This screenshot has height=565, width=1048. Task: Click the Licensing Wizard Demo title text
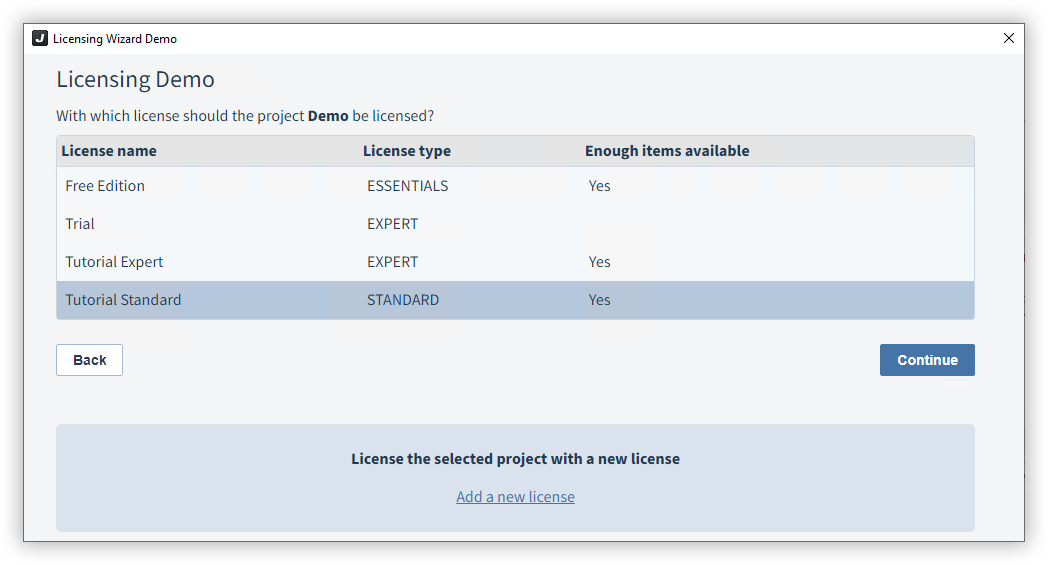(x=115, y=39)
